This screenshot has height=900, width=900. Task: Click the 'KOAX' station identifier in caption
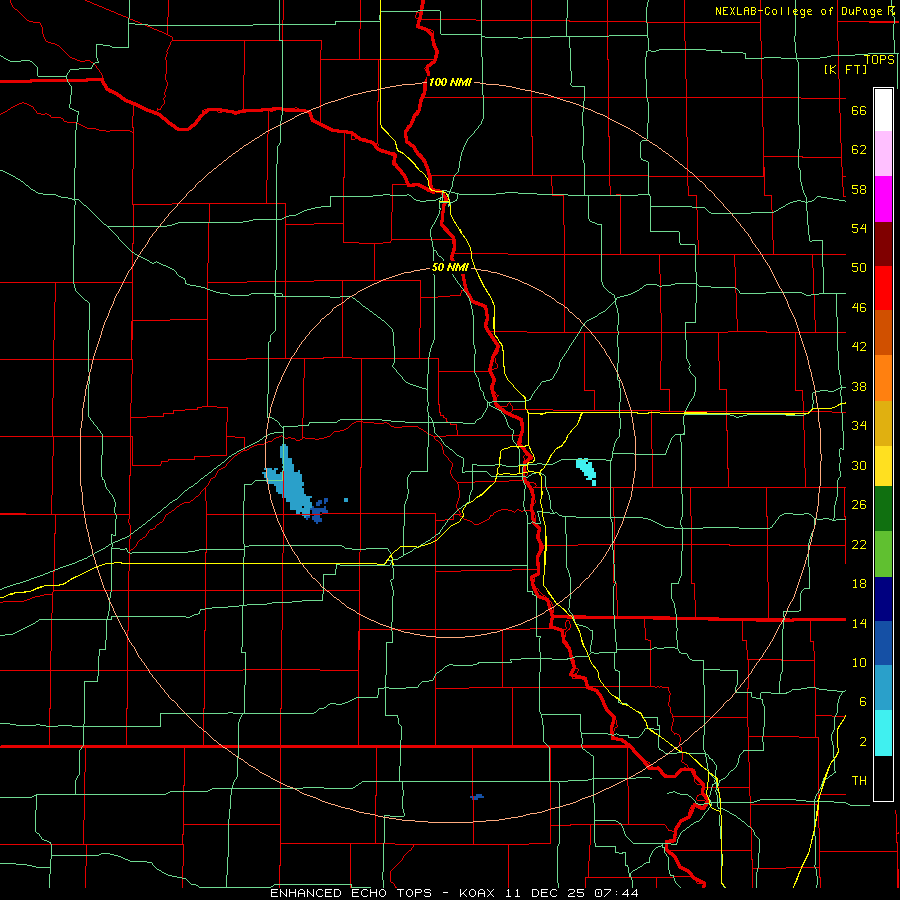(x=479, y=893)
